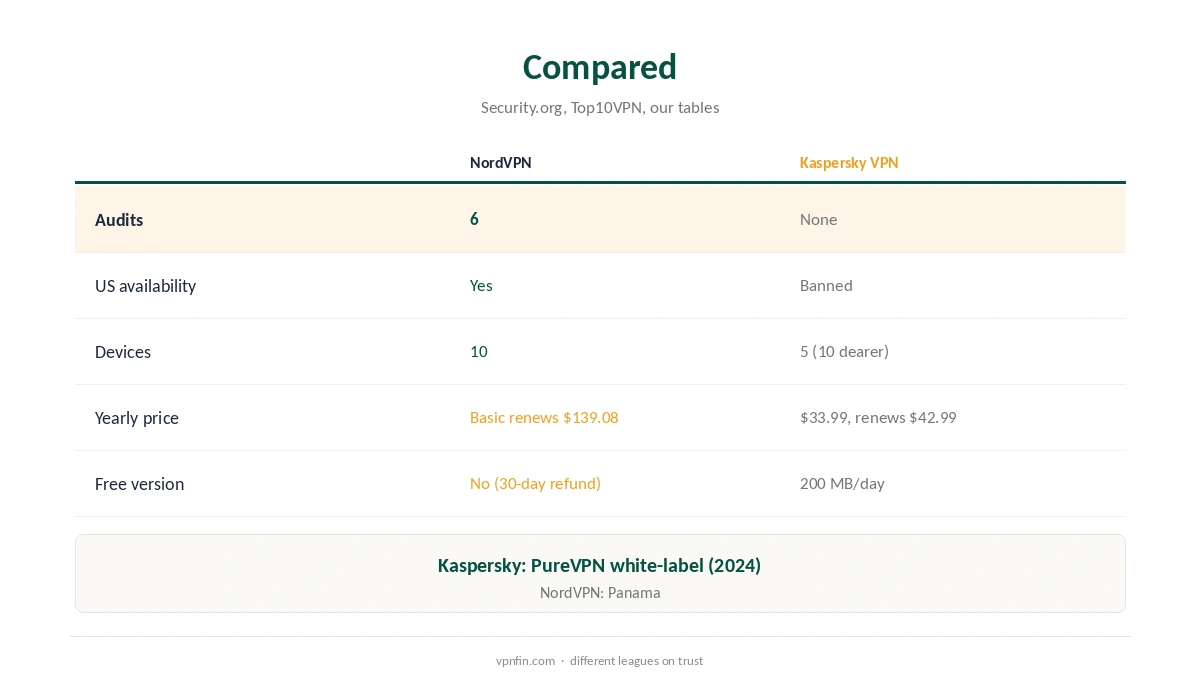Click the 'Compared' heading
The width and height of the screenshot is (1200, 680).
point(600,67)
